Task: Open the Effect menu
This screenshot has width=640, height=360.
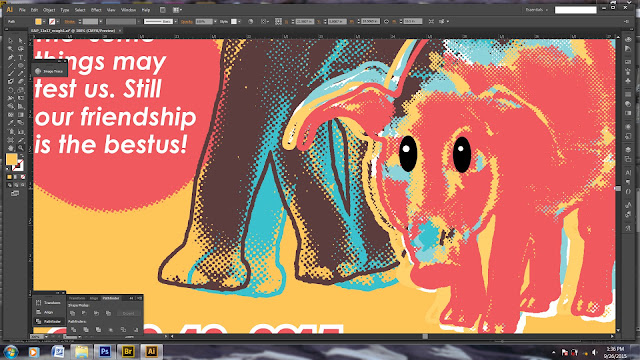Action: 96,10
